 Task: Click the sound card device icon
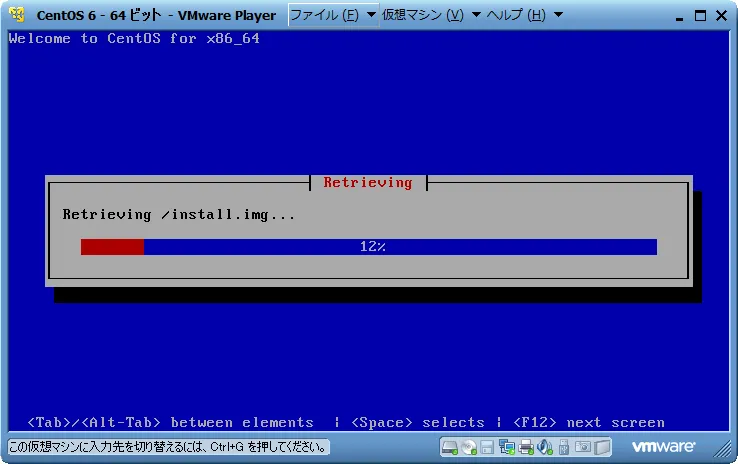(x=545, y=447)
